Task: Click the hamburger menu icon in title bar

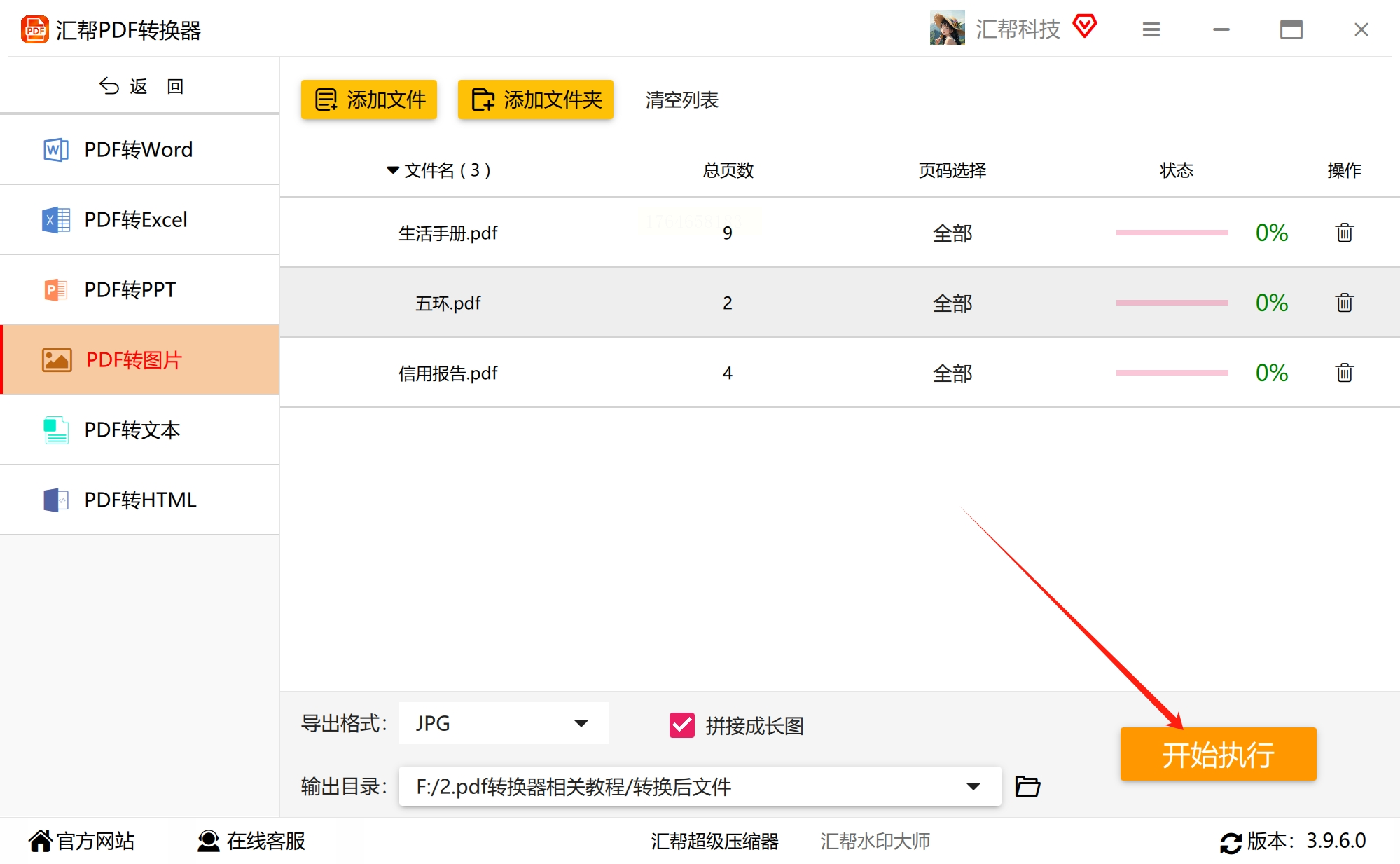Action: click(x=1151, y=29)
